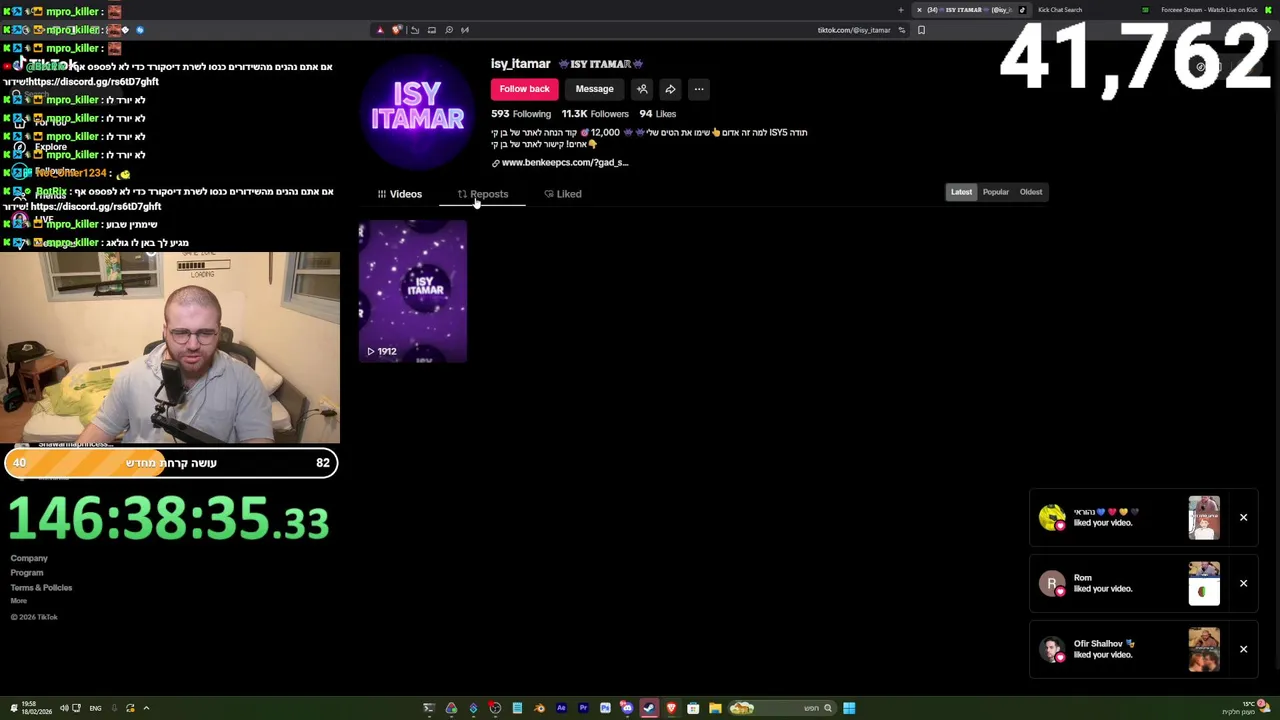Click the ENG language indicator
1280x720 pixels.
click(95, 708)
